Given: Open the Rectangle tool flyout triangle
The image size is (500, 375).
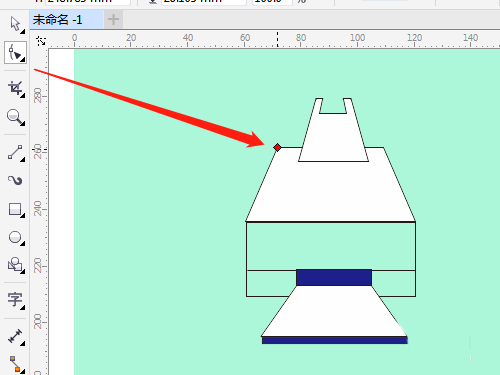Looking at the screenshot, I should pyautogui.click(x=23, y=216).
